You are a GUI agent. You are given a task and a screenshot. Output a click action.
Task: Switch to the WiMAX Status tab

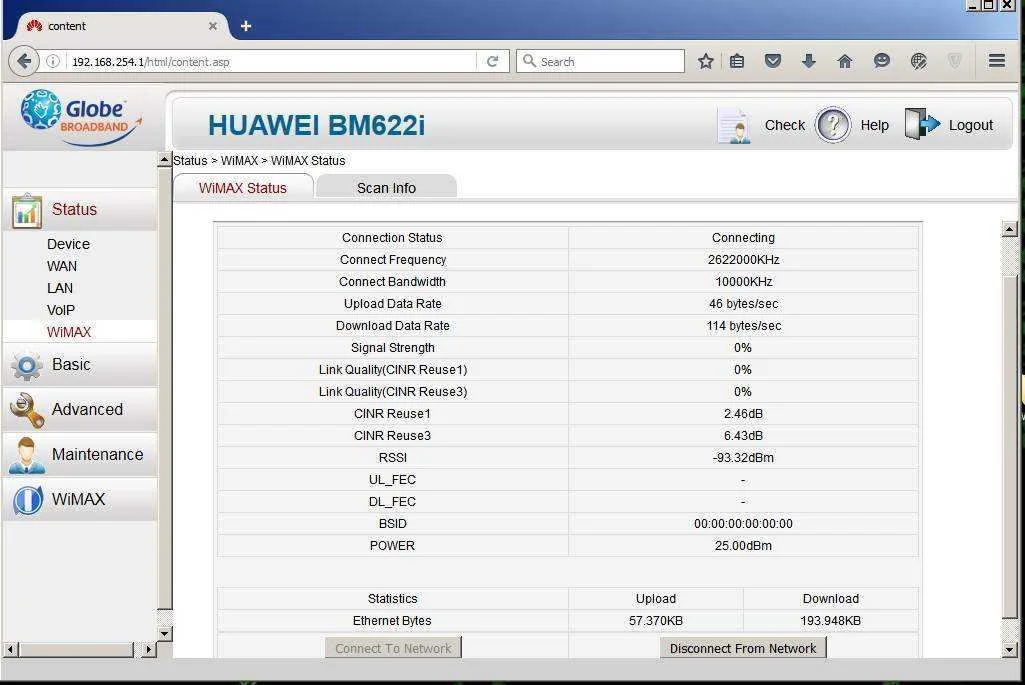243,188
